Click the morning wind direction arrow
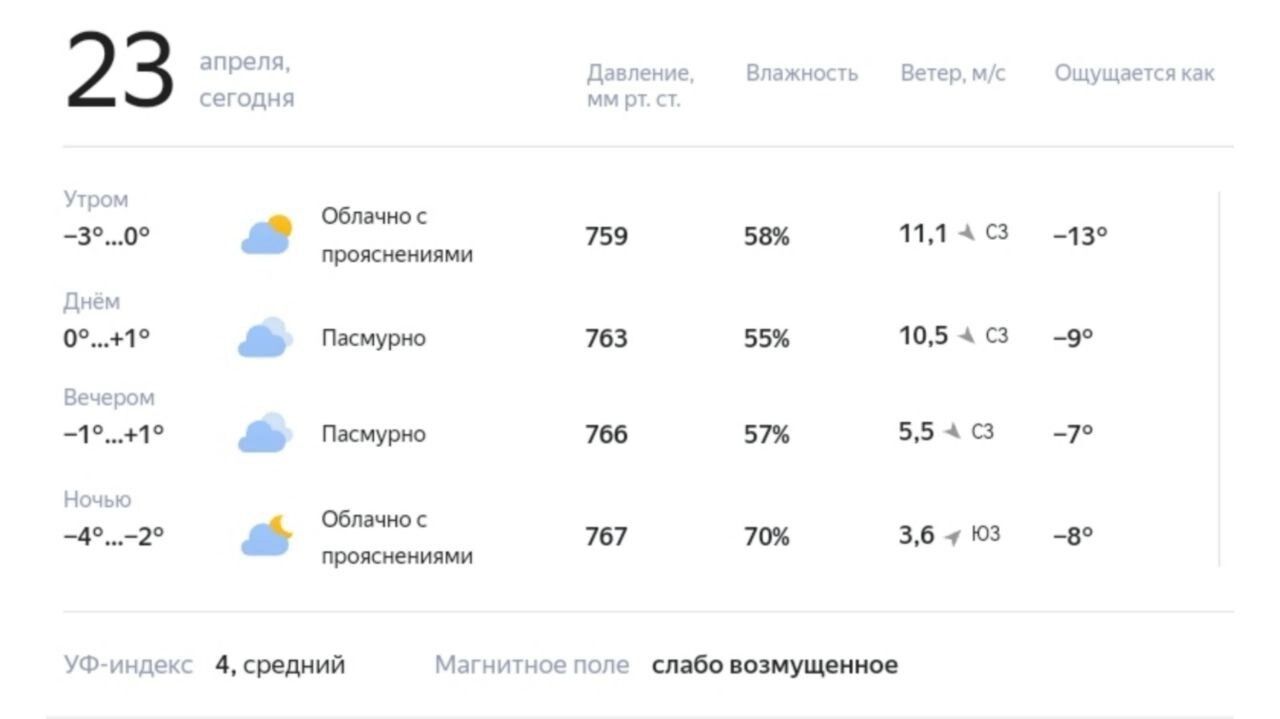This screenshot has height=719, width=1280. (966, 233)
